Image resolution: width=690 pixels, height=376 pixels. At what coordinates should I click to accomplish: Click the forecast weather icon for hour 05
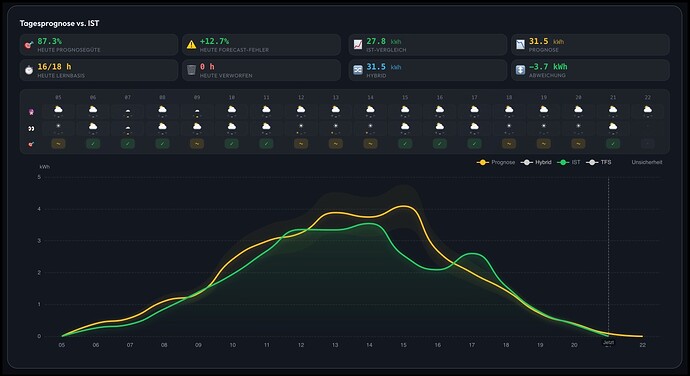(x=58, y=110)
